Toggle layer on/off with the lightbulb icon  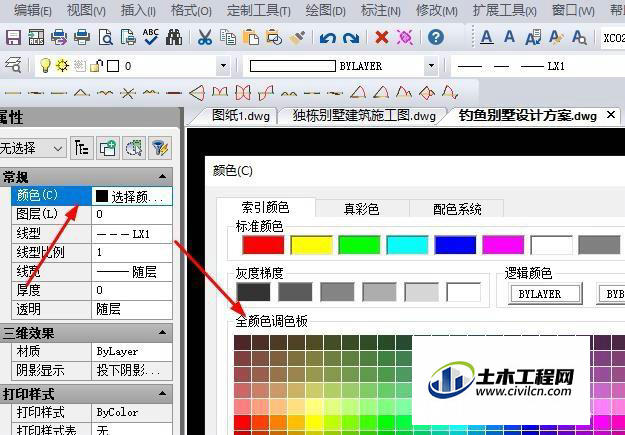coord(45,65)
